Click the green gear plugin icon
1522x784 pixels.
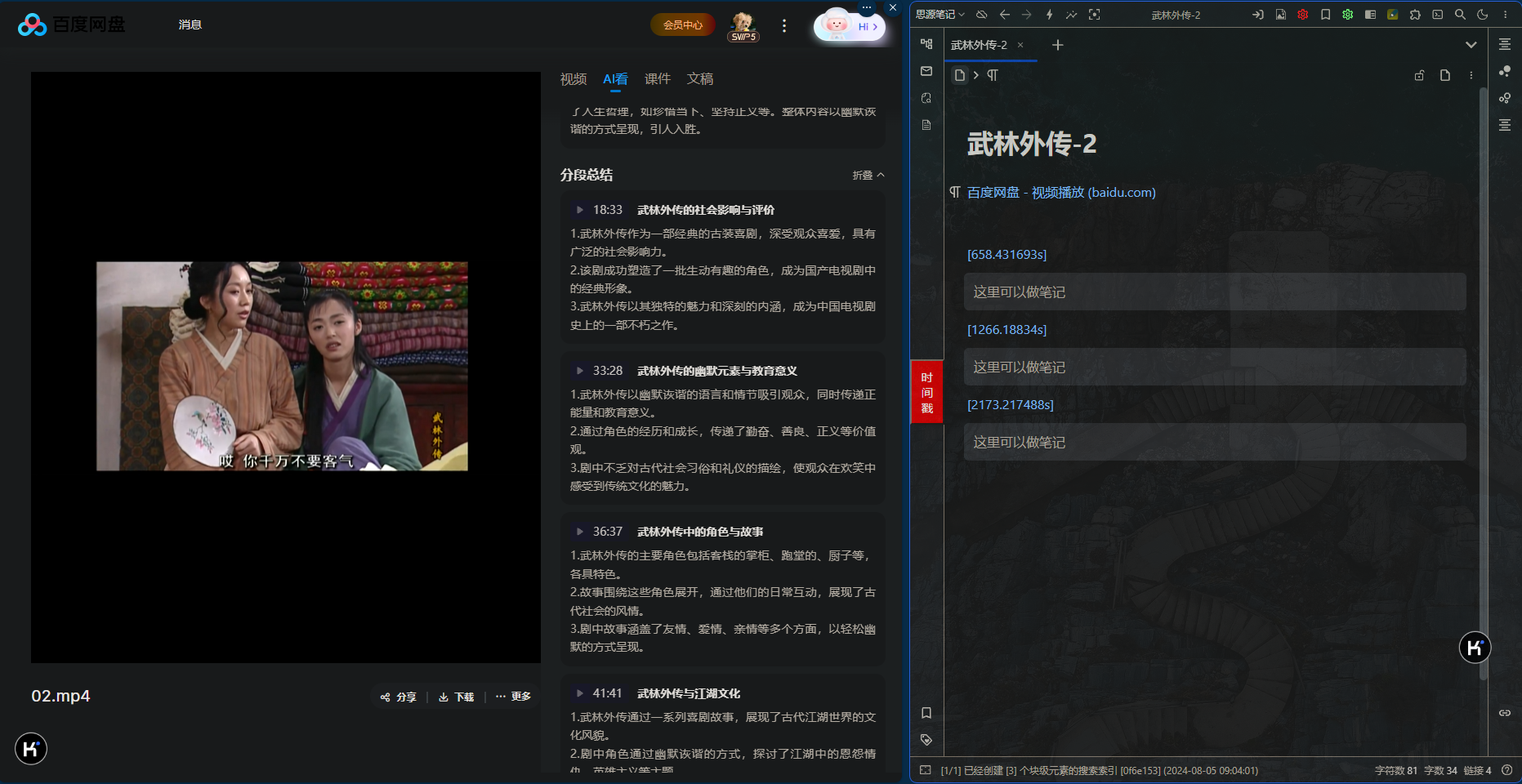(x=1348, y=15)
